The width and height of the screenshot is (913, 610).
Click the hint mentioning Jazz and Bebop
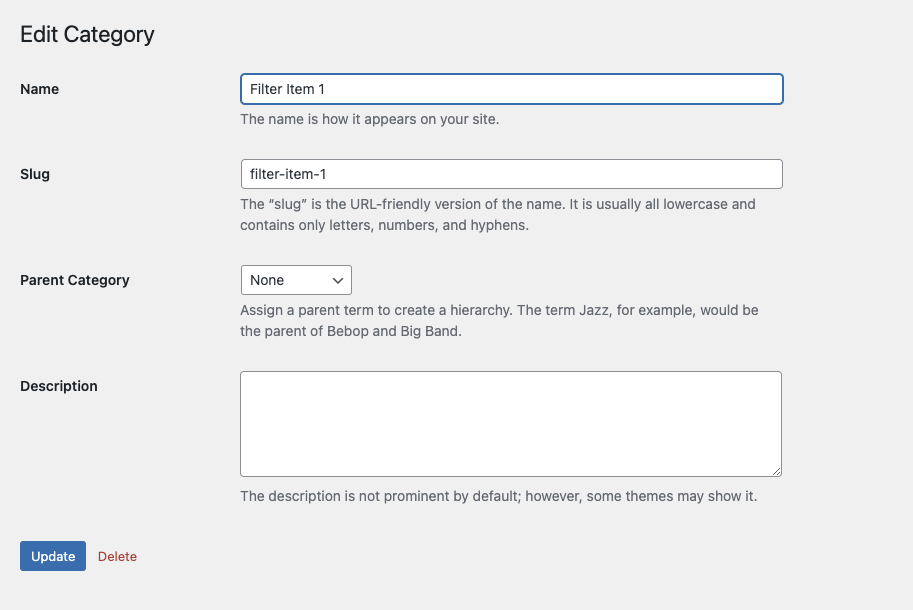pyautogui.click(x=499, y=321)
